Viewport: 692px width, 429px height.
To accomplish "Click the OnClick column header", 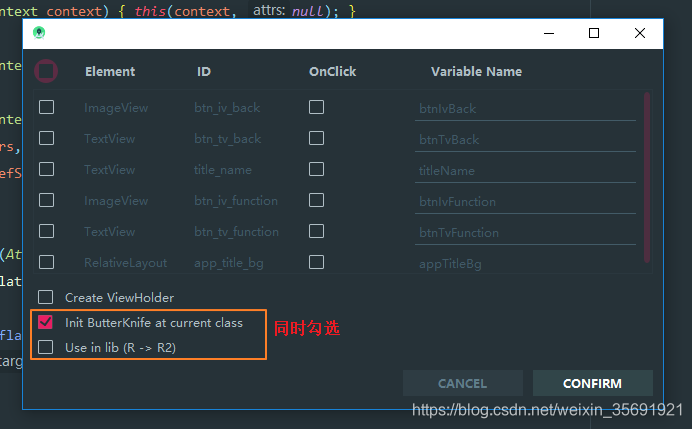I will 333,72.
